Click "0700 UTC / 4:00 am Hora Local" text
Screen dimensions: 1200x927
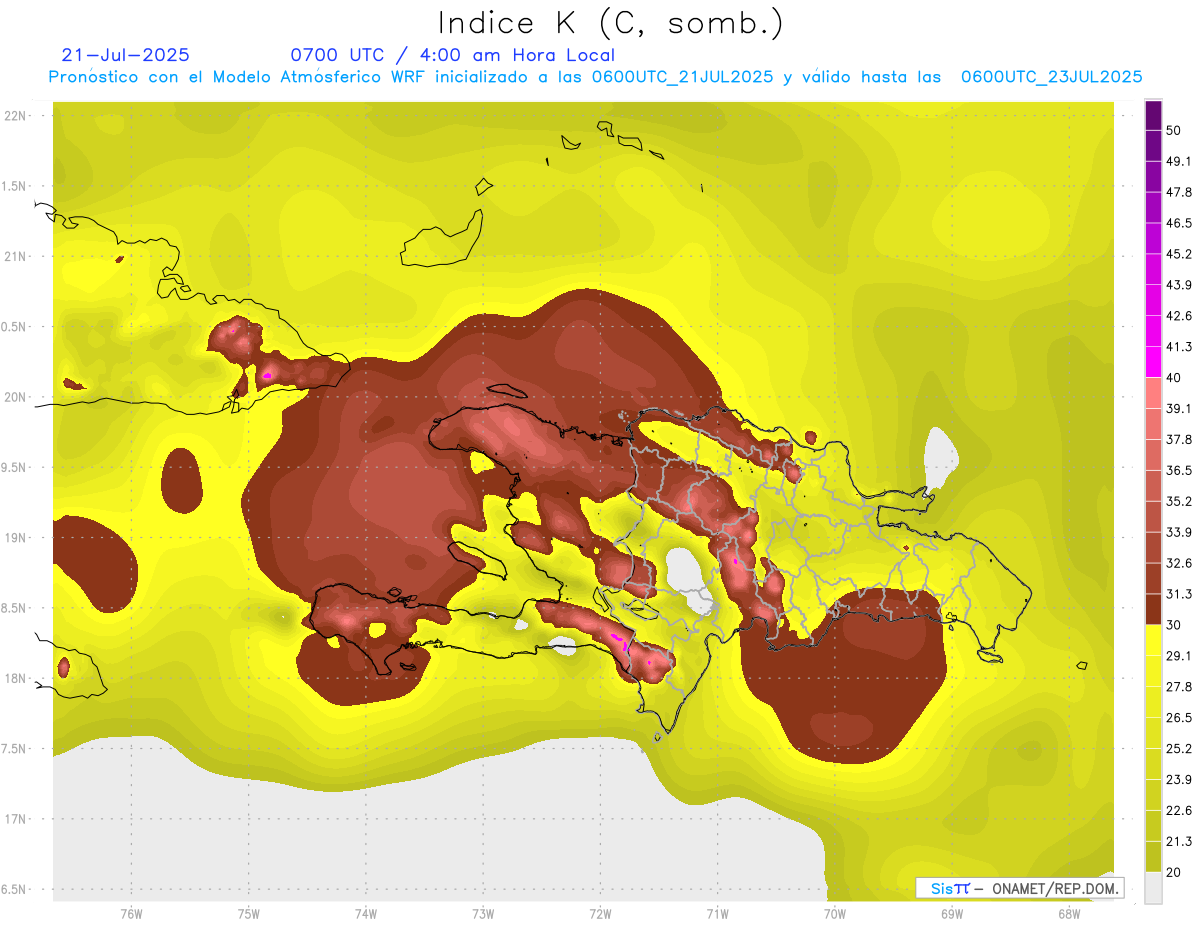pos(452,55)
